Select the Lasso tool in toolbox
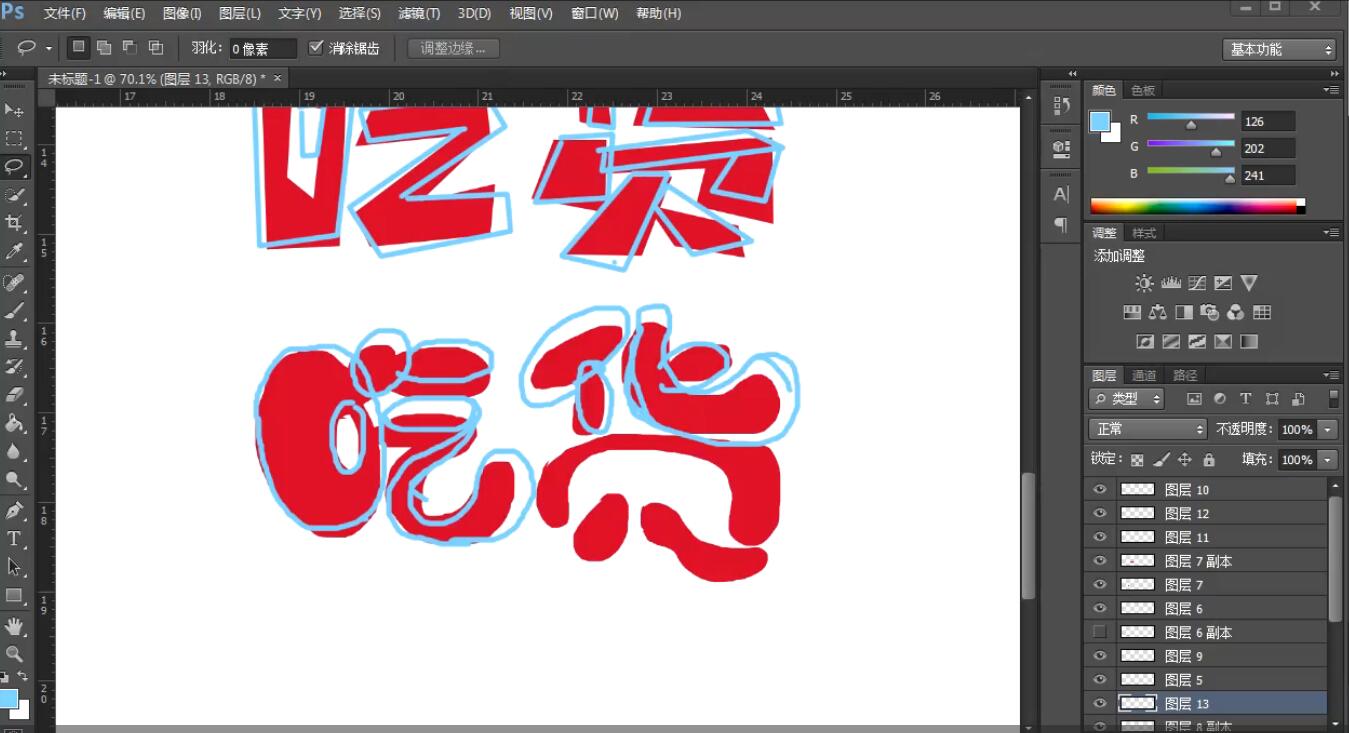The width and height of the screenshot is (1349, 733). click(x=14, y=167)
